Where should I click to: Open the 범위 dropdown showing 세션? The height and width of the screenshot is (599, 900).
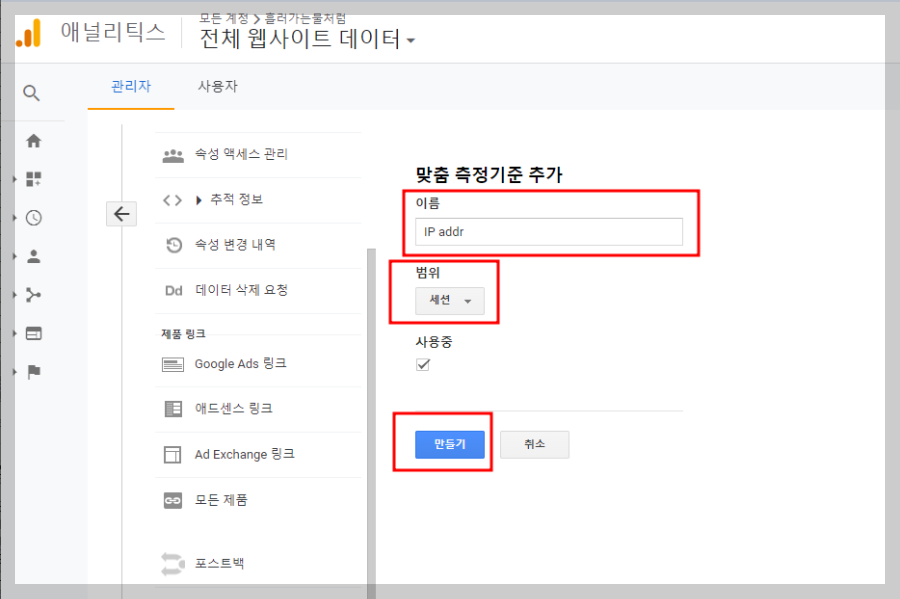pos(451,298)
